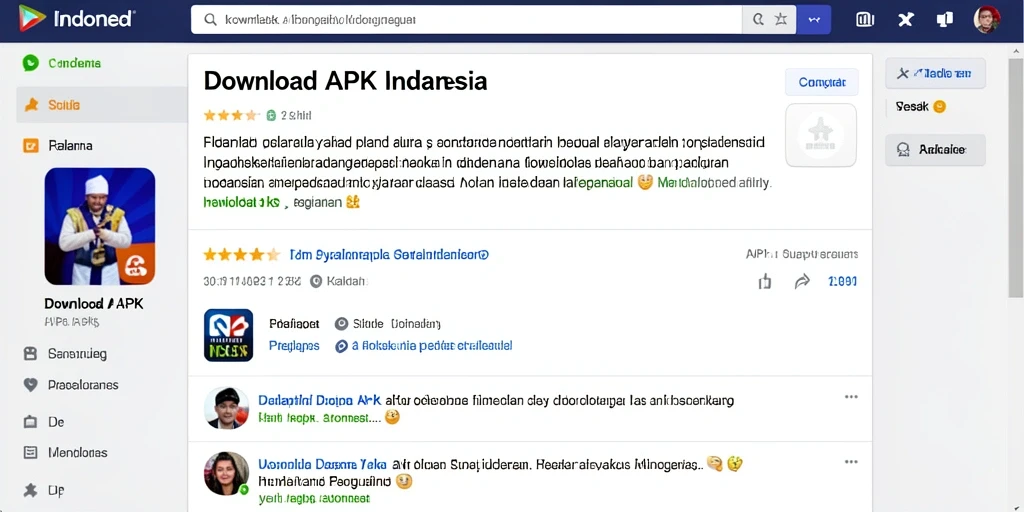Open the red and blue app logo

229,335
